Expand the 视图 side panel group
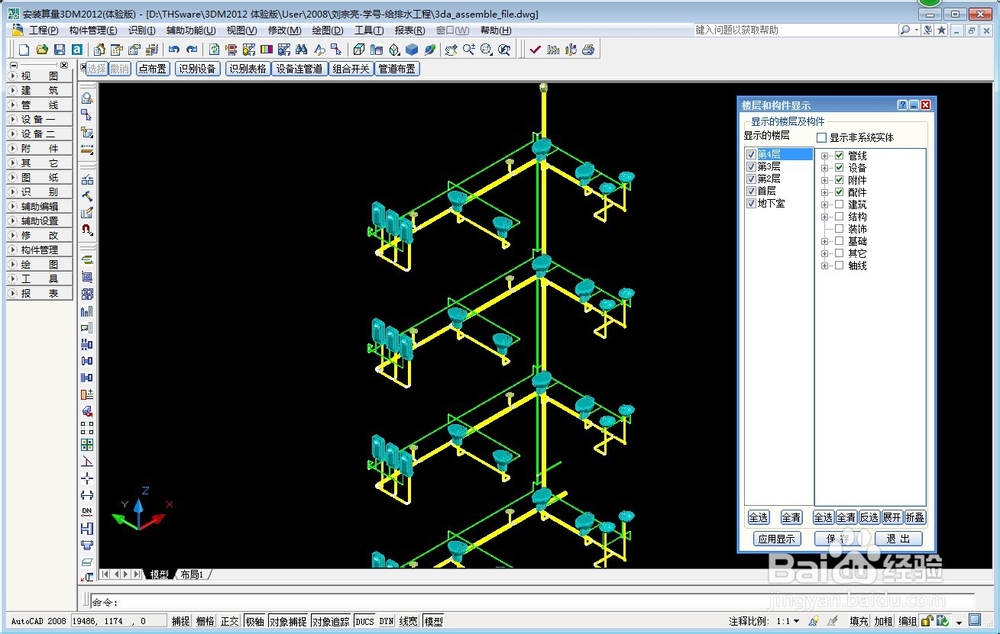This screenshot has width=1000, height=634. click(x=40, y=76)
